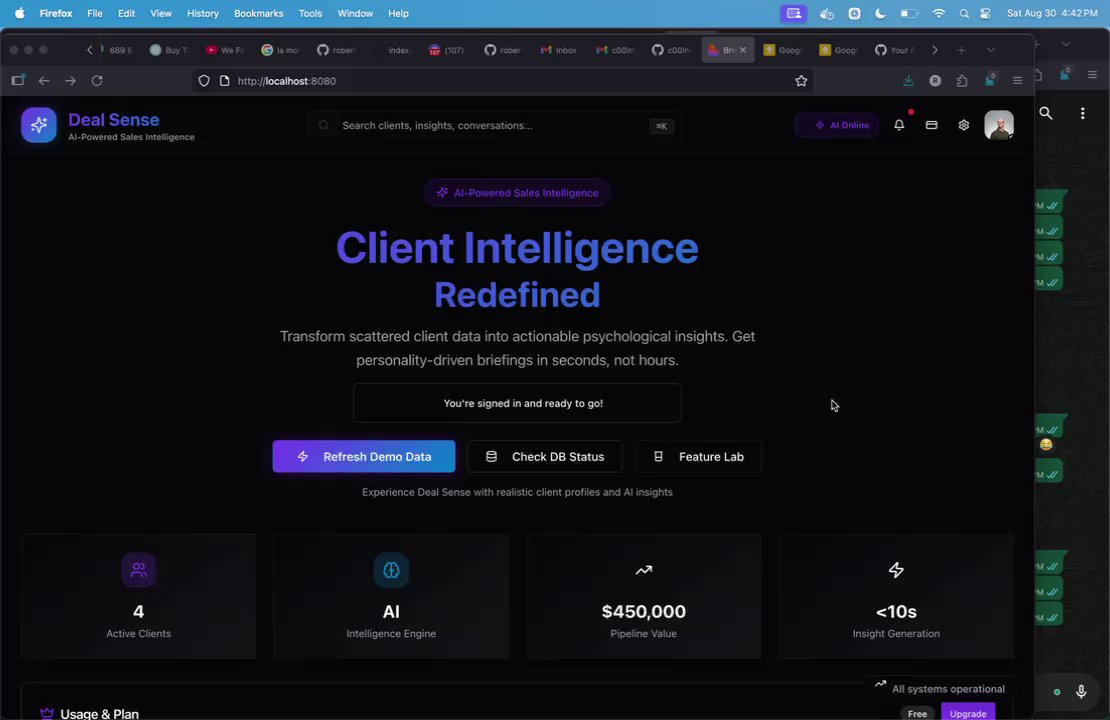Switch to the Inbox Gmail tab
1110x720 pixels.
(559, 50)
